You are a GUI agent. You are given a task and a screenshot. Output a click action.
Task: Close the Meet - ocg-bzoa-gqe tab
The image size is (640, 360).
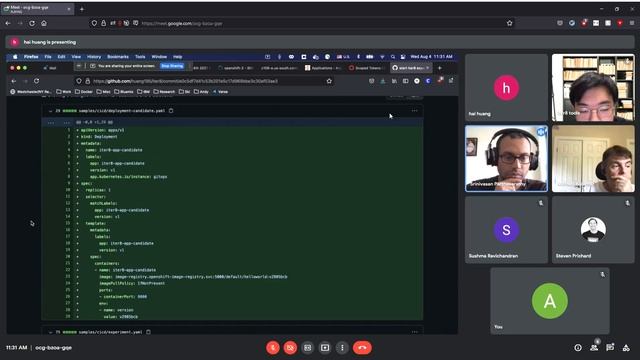[x=69, y=9]
